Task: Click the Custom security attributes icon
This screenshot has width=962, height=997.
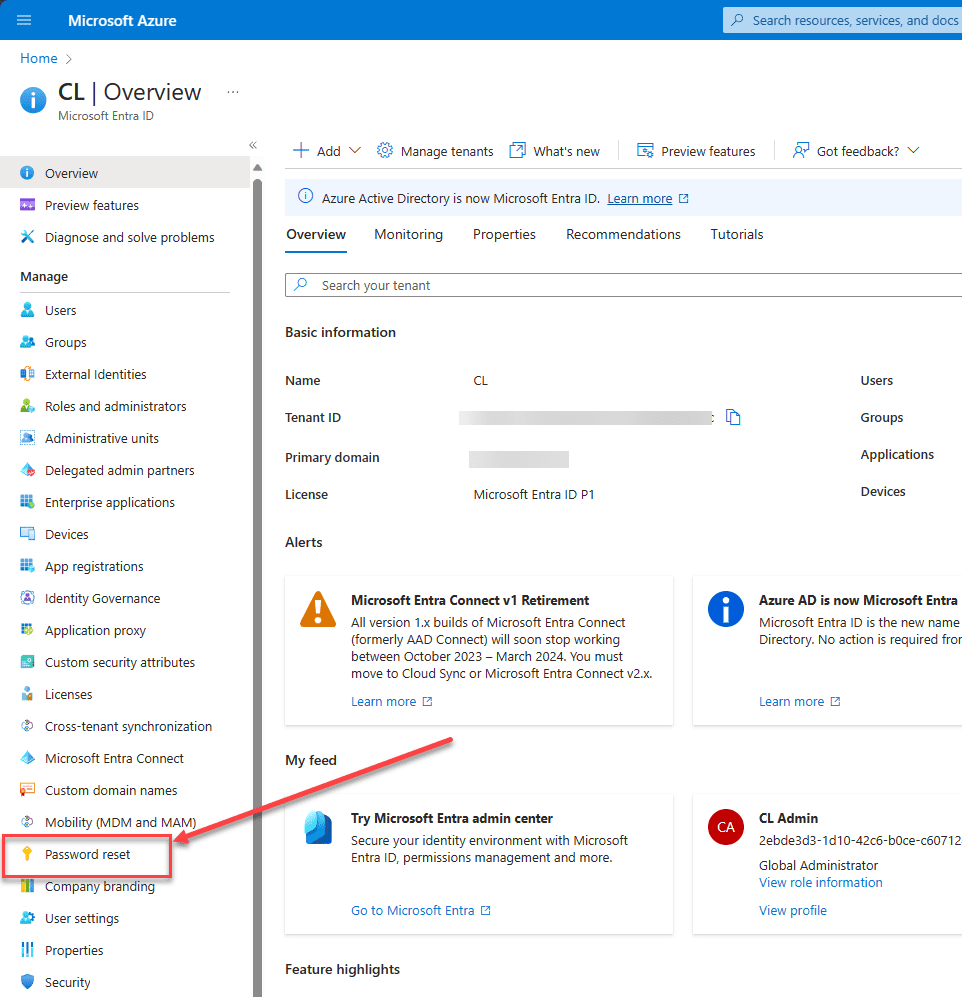Action: pos(27,662)
